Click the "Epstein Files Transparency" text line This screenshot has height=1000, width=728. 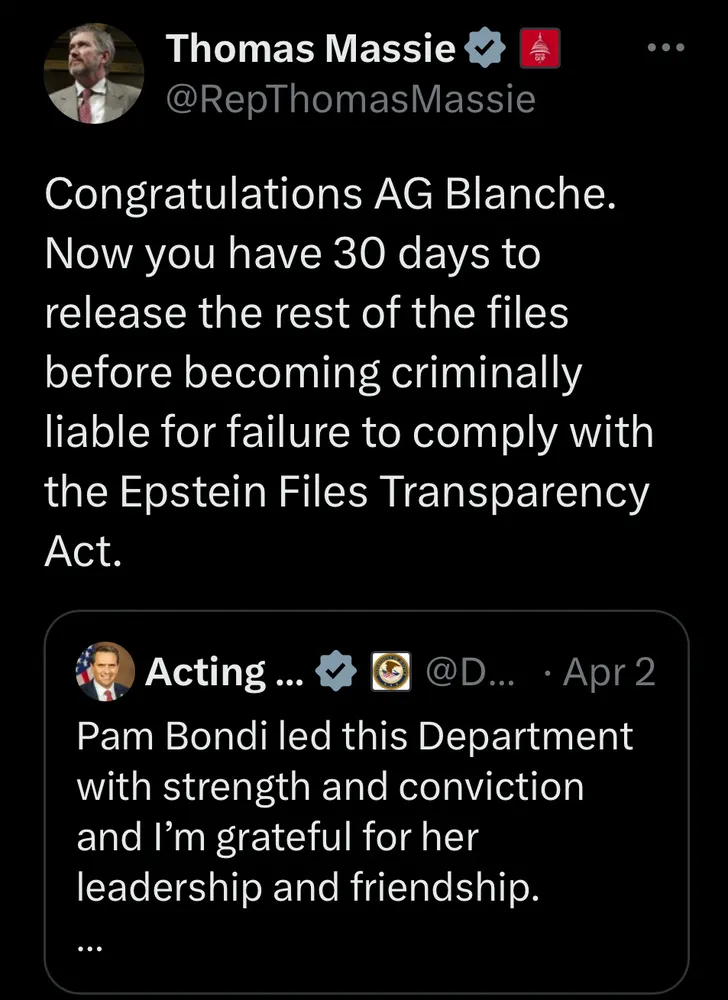(x=347, y=492)
